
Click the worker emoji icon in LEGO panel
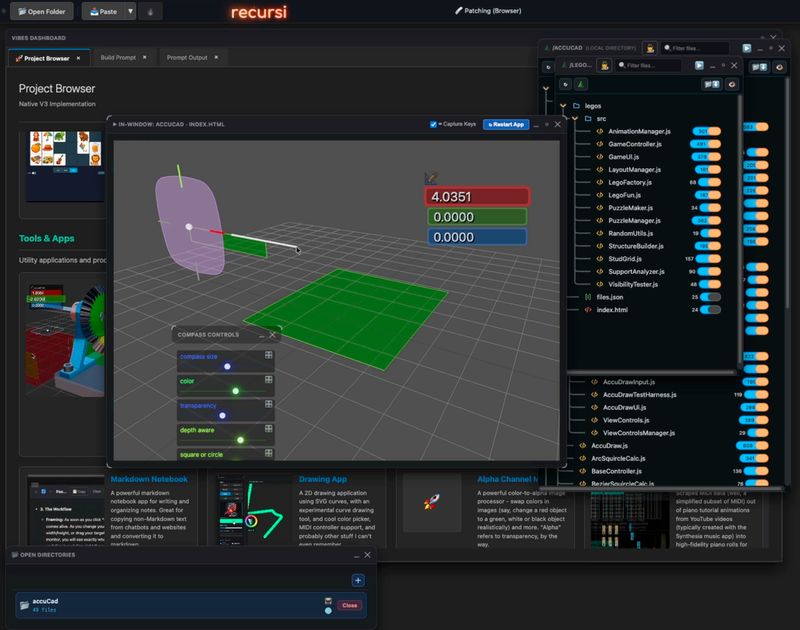tap(605, 65)
